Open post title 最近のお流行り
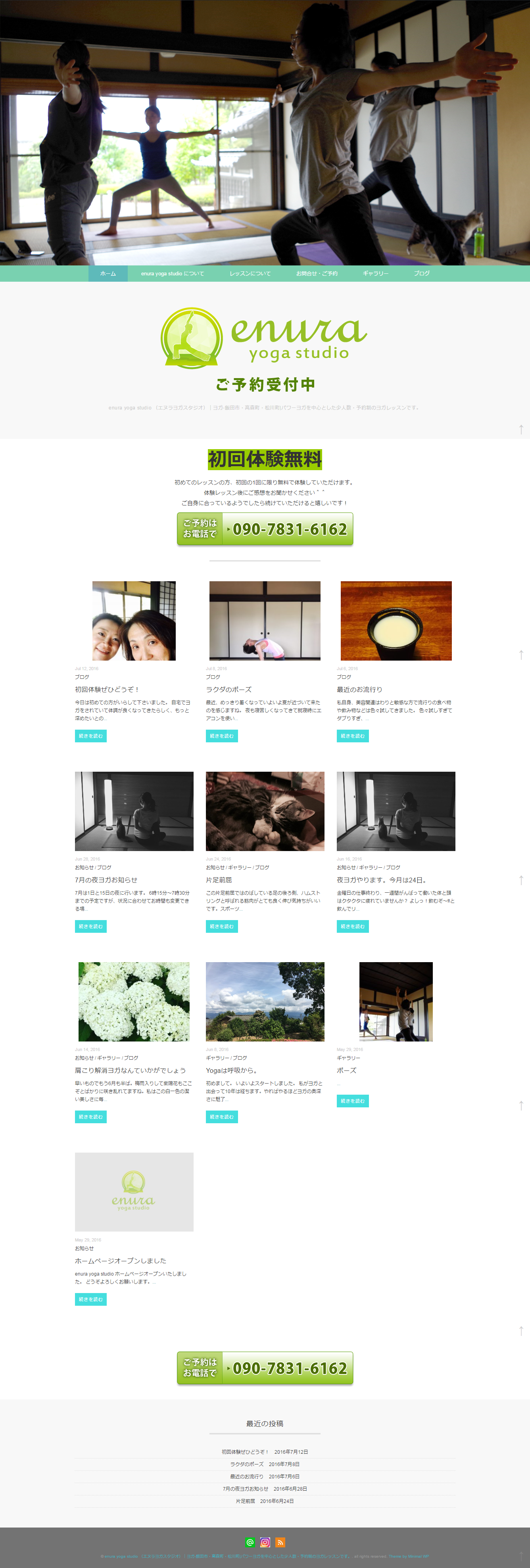The image size is (530, 1568). (360, 690)
